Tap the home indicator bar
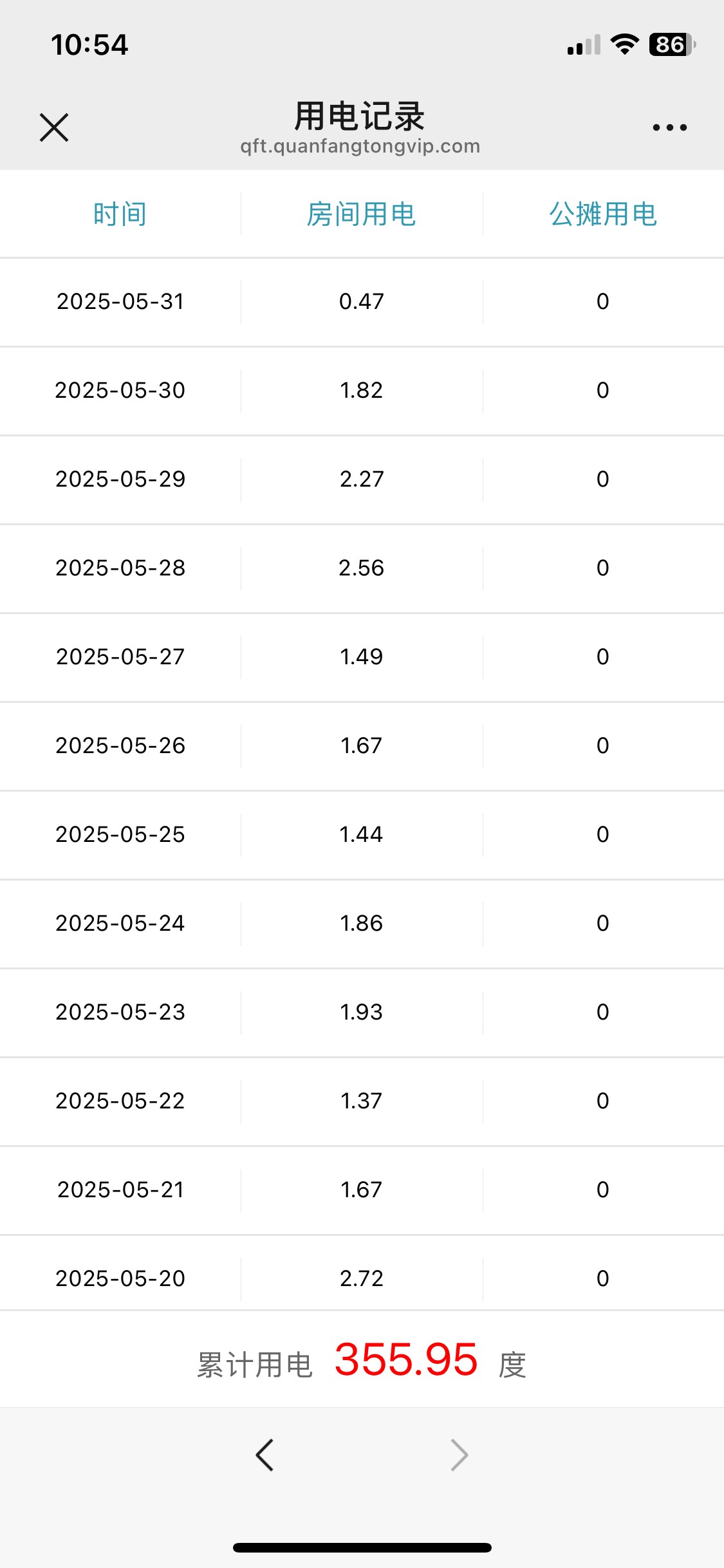 [362, 1547]
